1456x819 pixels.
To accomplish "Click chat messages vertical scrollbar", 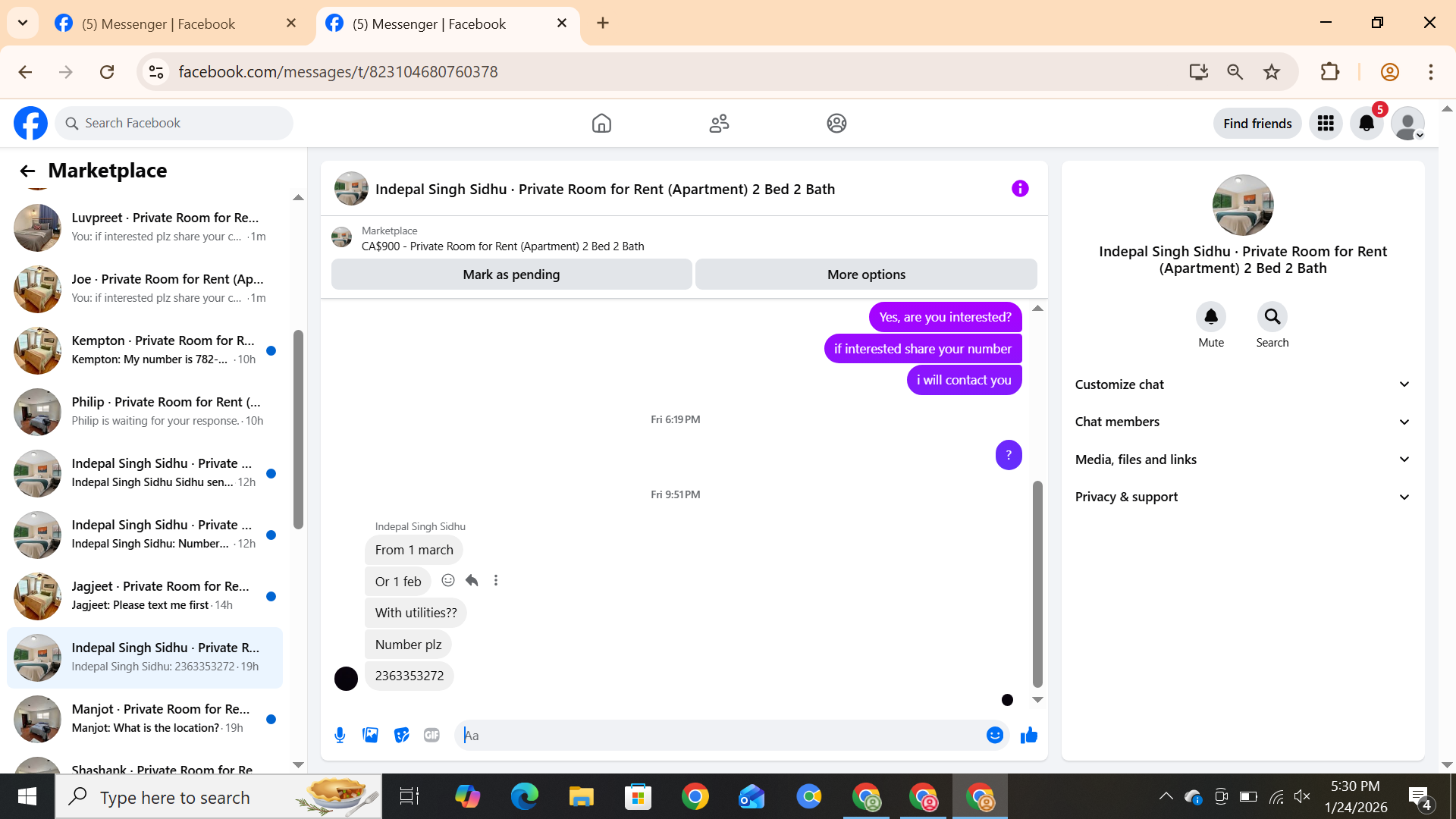I will 1037,584.
